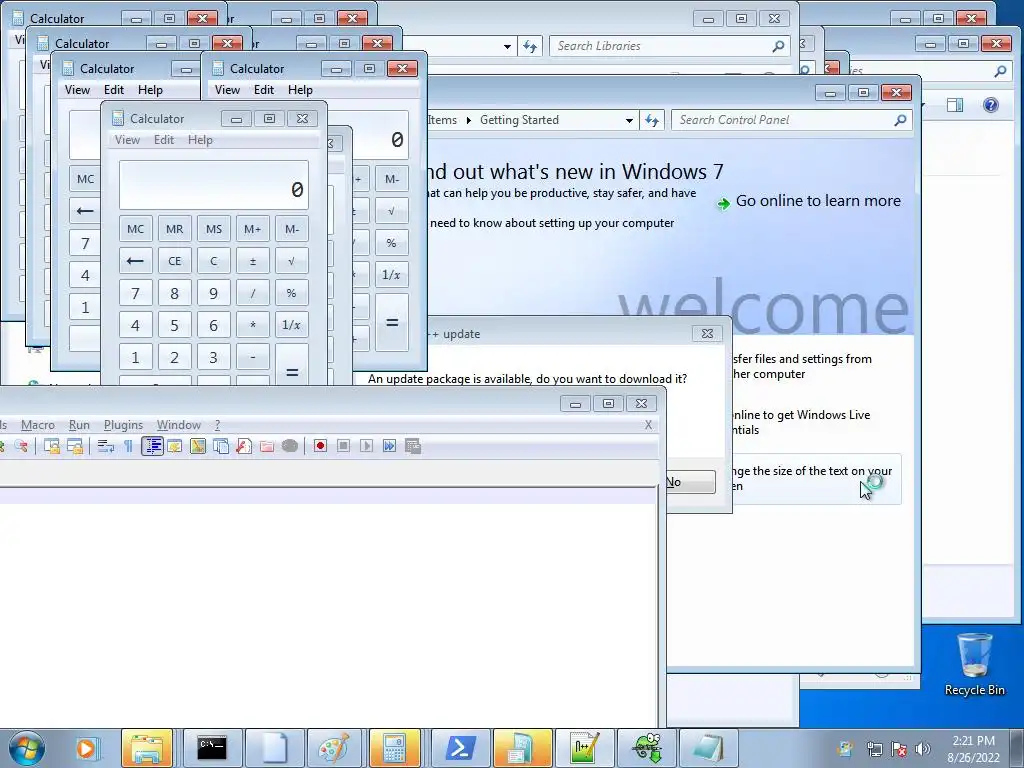Expand the Libraries address bar dropdown arrow
This screenshot has height=768, width=1024.
click(507, 46)
